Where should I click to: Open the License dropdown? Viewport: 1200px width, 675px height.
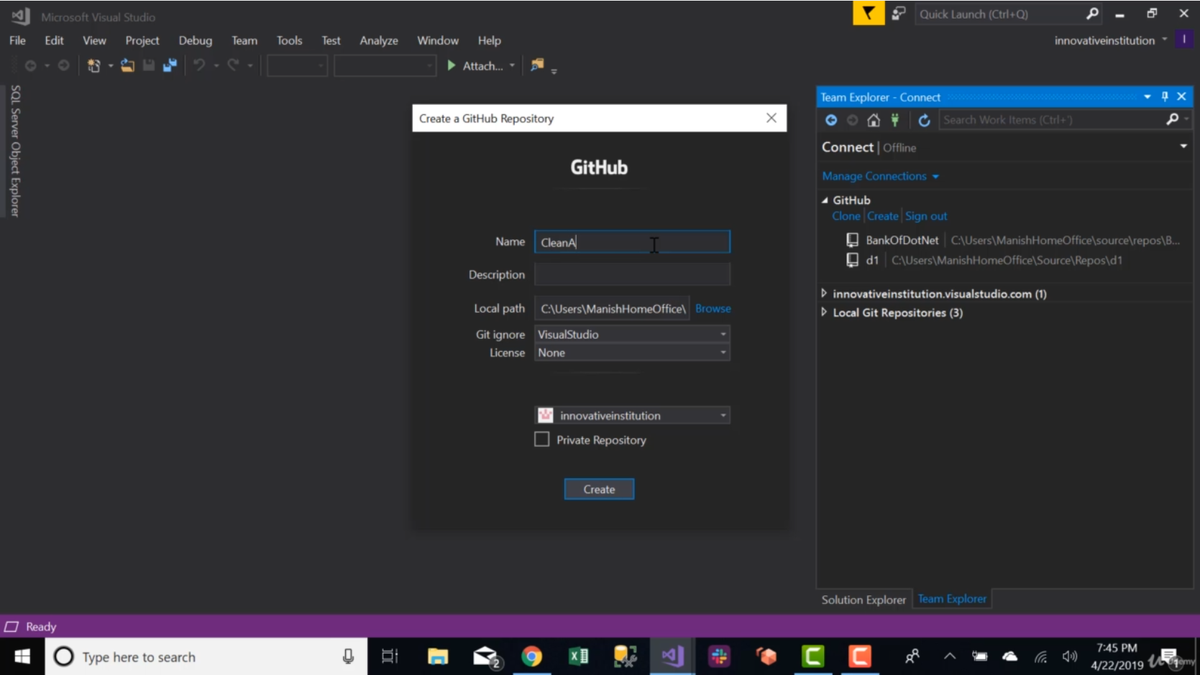click(x=632, y=352)
